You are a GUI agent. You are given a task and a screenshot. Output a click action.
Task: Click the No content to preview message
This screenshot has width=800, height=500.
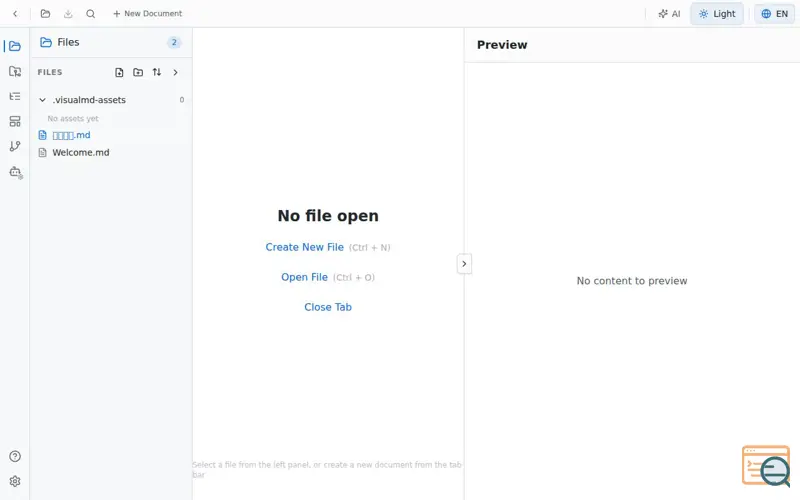point(632,281)
